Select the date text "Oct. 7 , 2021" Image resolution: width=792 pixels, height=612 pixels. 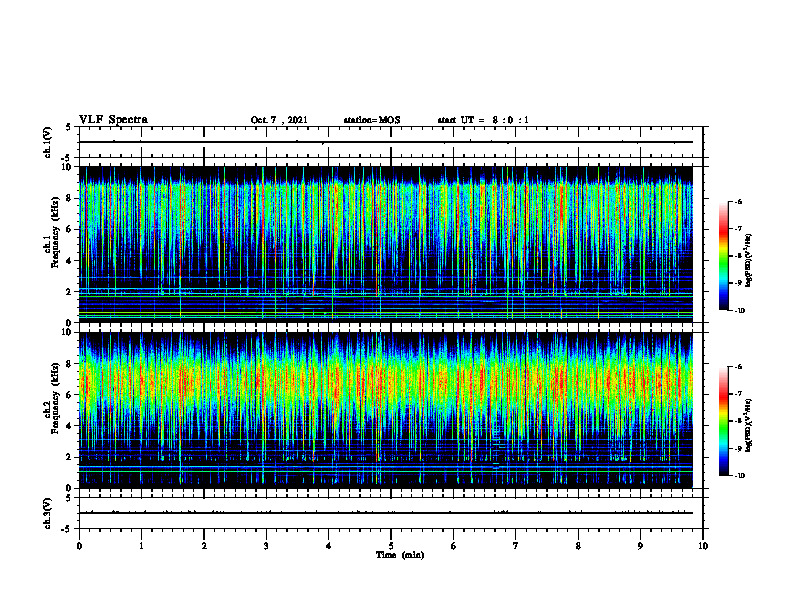pos(279,120)
